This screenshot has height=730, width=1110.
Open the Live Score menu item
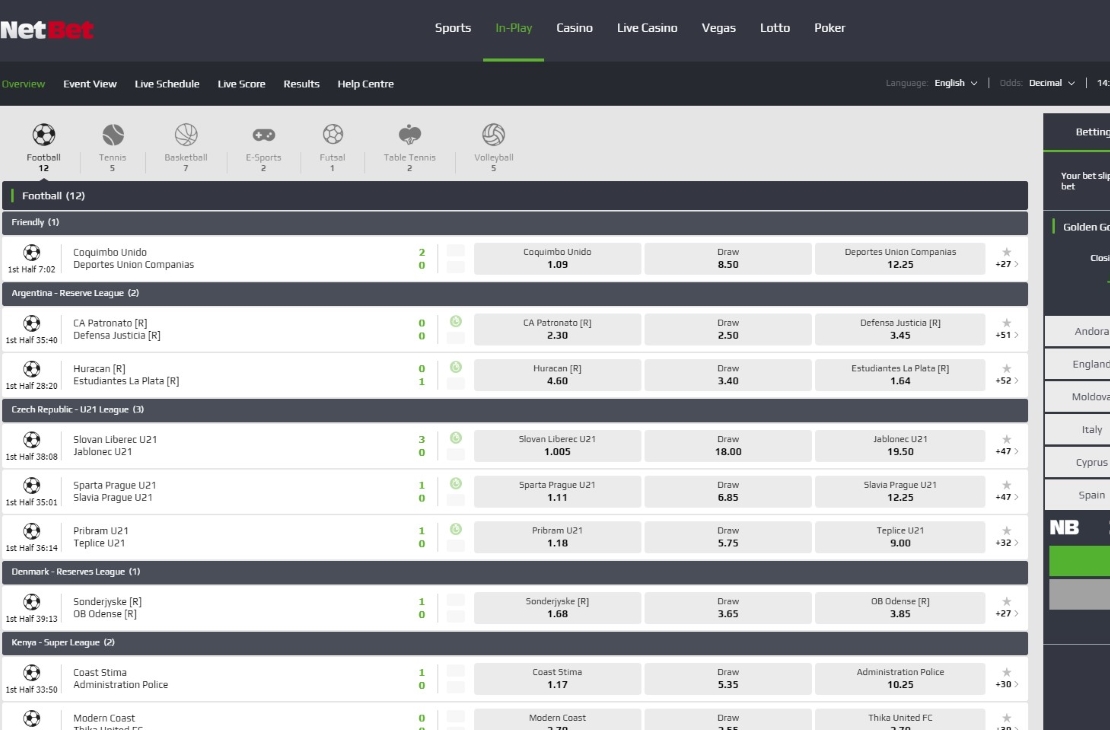241,84
